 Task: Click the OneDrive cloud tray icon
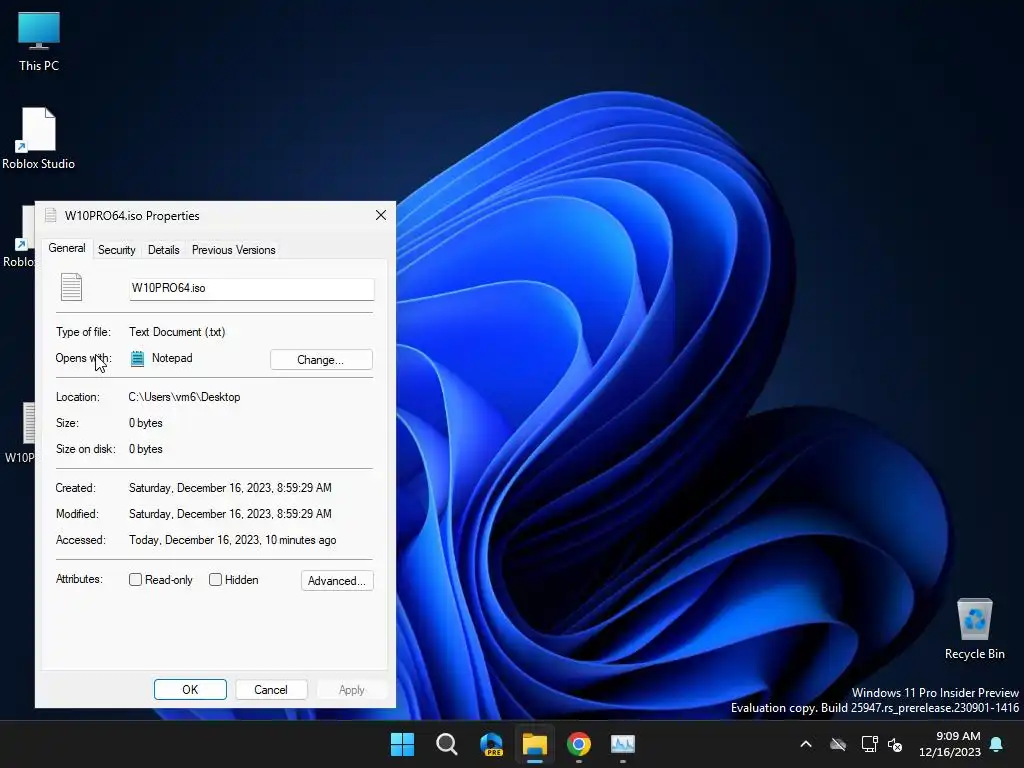[x=838, y=744]
